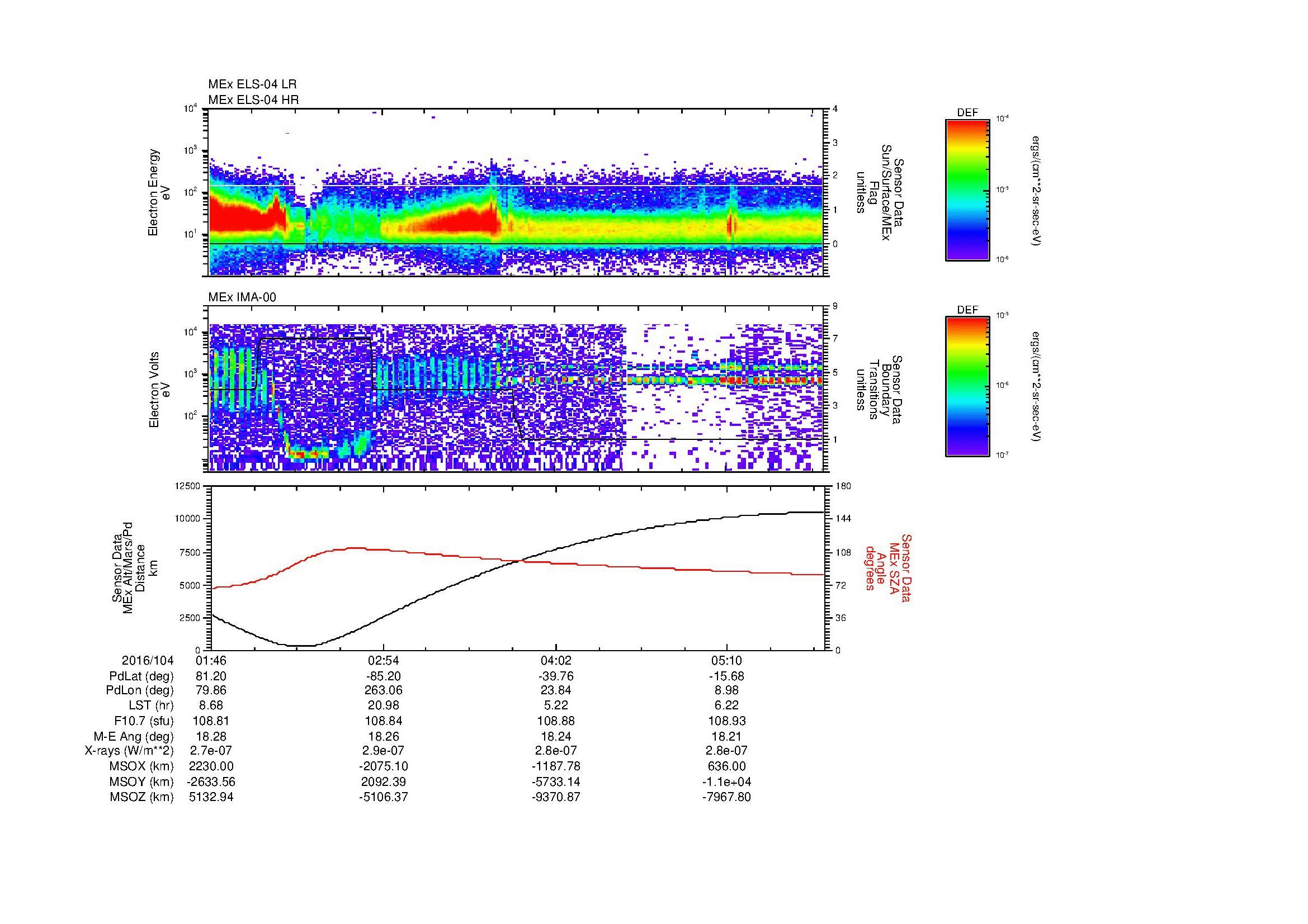
Task: Click the 02:54 time tick label
Action: (x=384, y=660)
